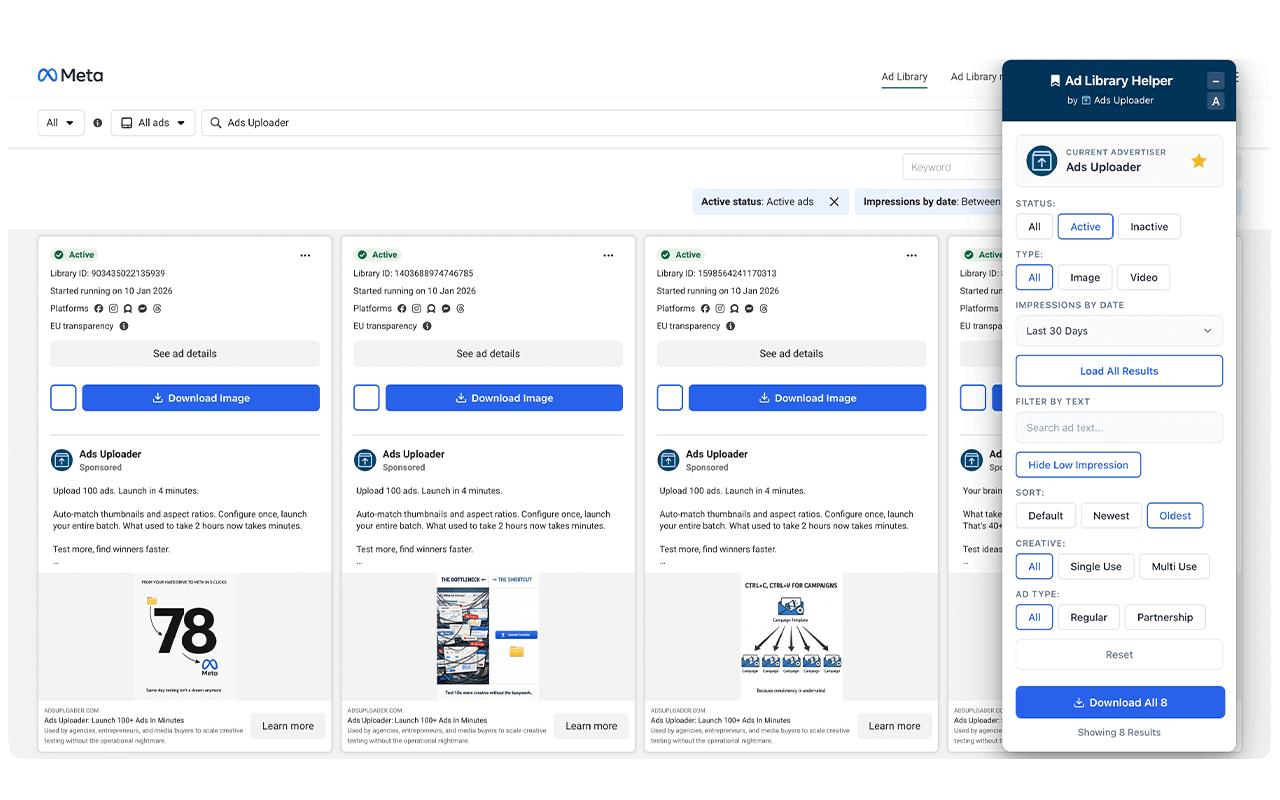Click Learn more on the Bottleneck ad
The height and width of the screenshot is (800, 1280).
pyautogui.click(x=591, y=726)
